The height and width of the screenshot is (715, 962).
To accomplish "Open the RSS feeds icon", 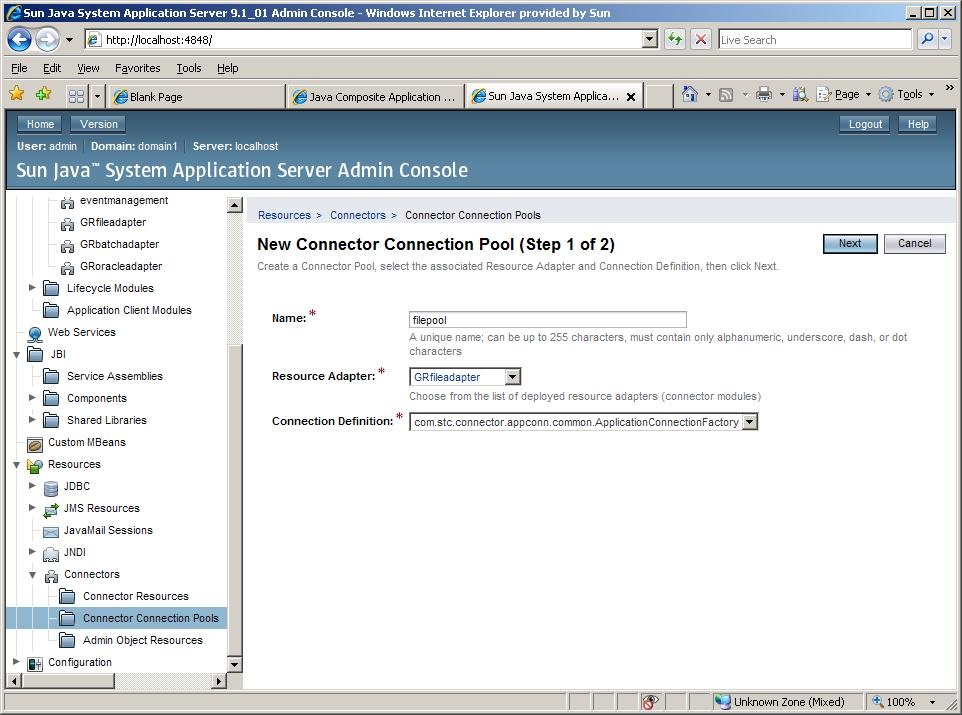I will pyautogui.click(x=726, y=95).
